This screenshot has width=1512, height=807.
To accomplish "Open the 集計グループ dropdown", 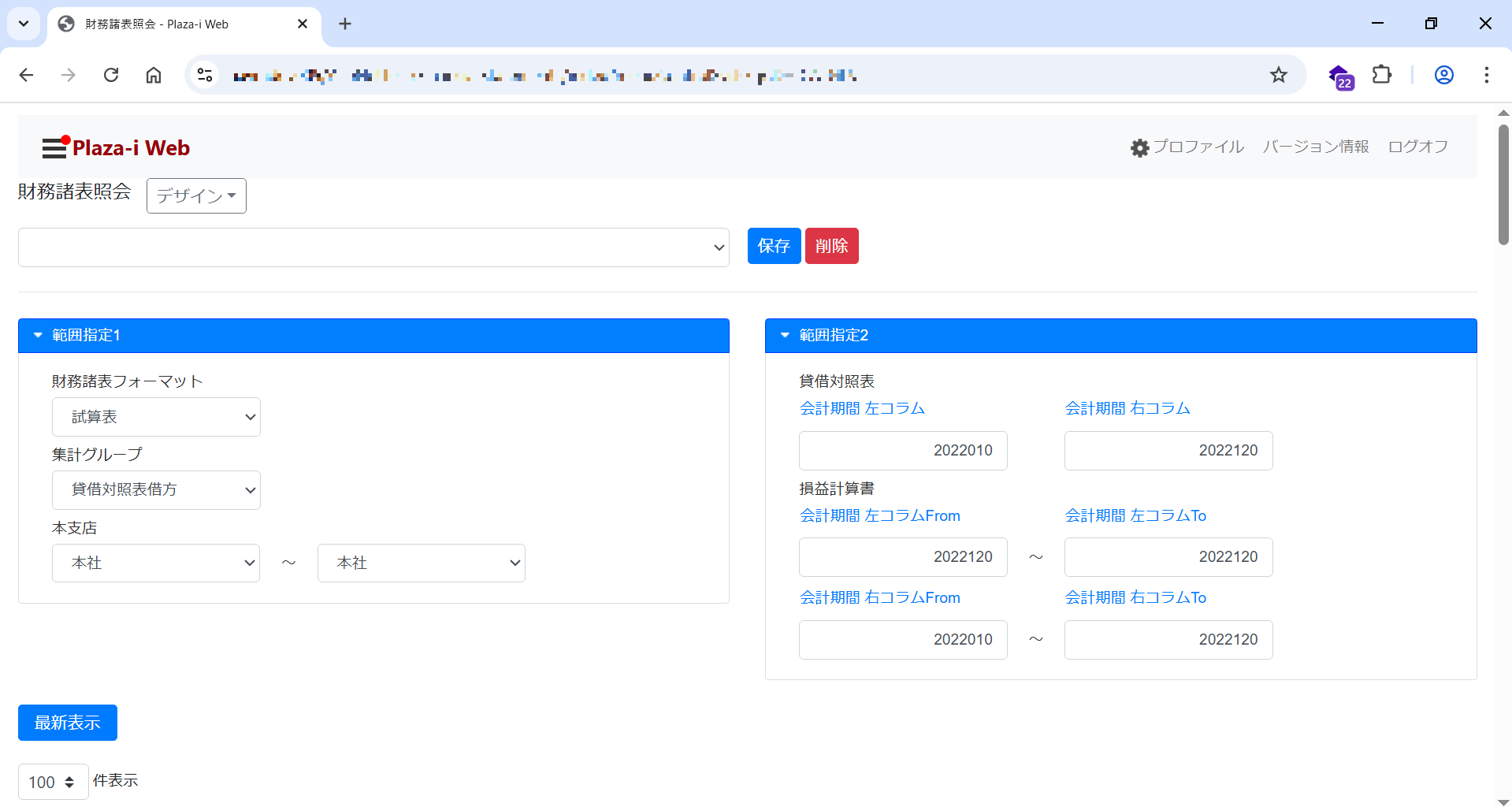I will coord(156,490).
